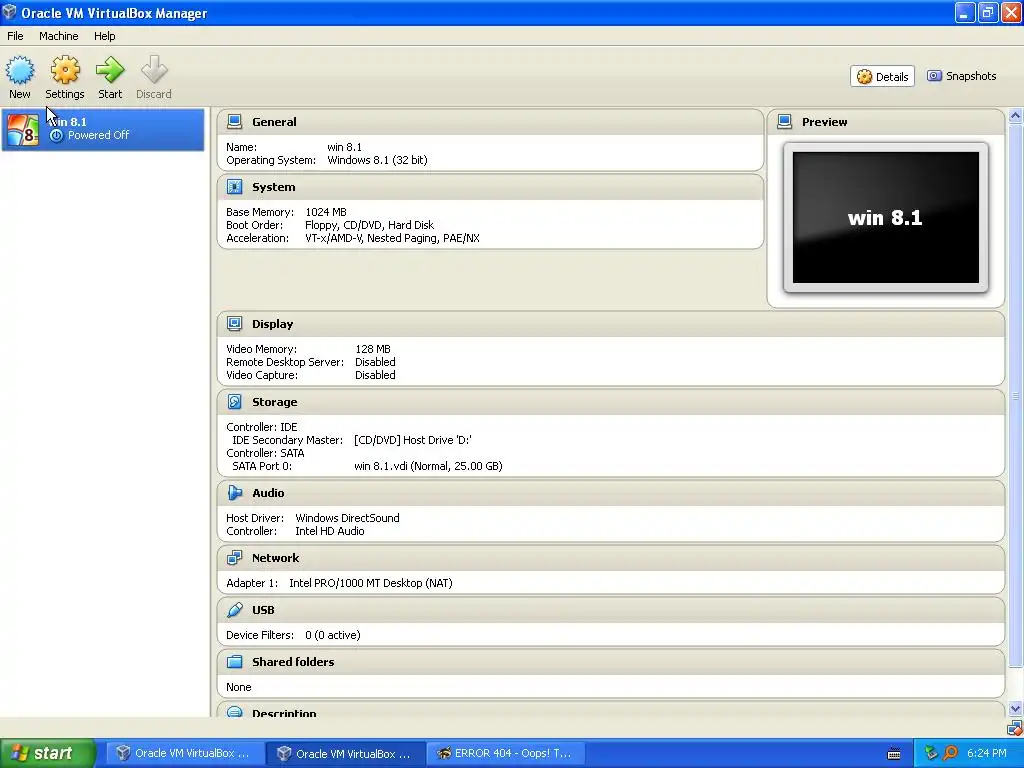The image size is (1024, 768).
Task: Open ERROR 404 taskbar window
Action: (506, 754)
